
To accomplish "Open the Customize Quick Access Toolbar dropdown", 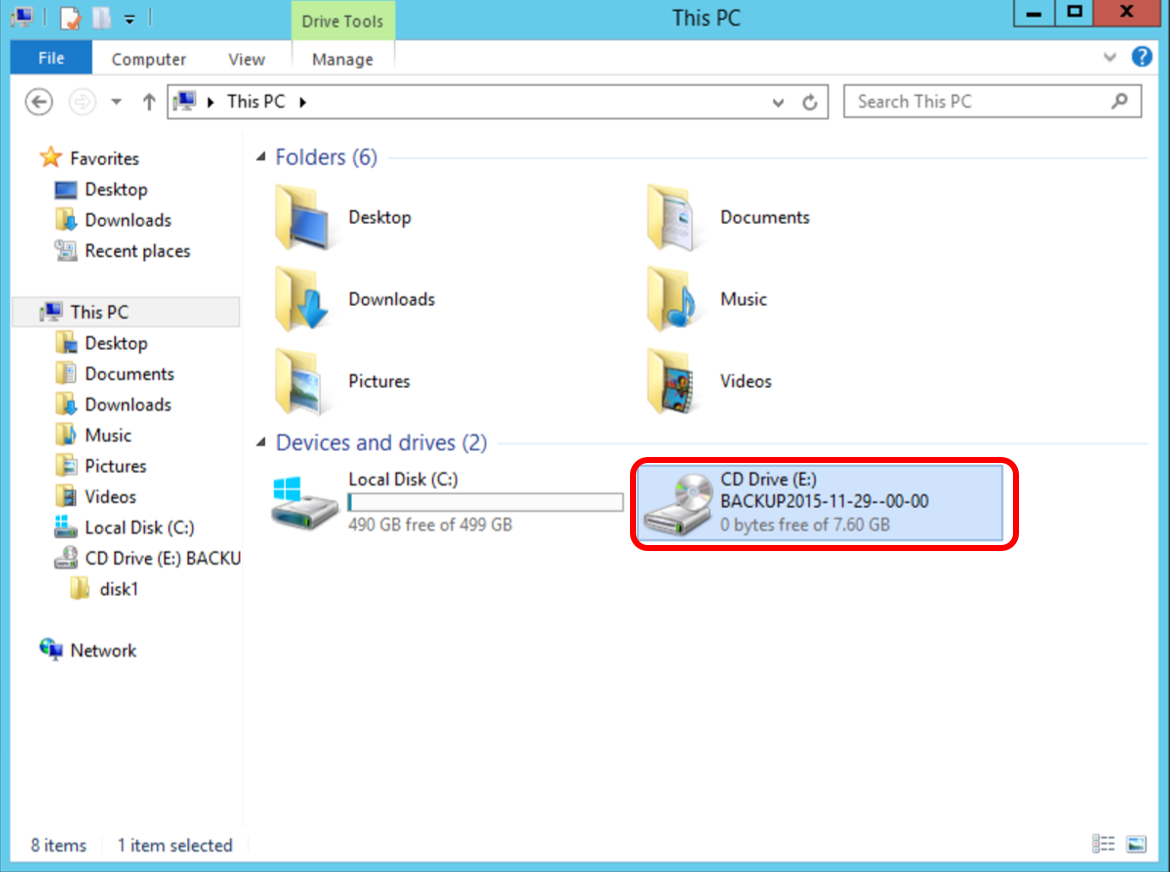I will click(130, 19).
